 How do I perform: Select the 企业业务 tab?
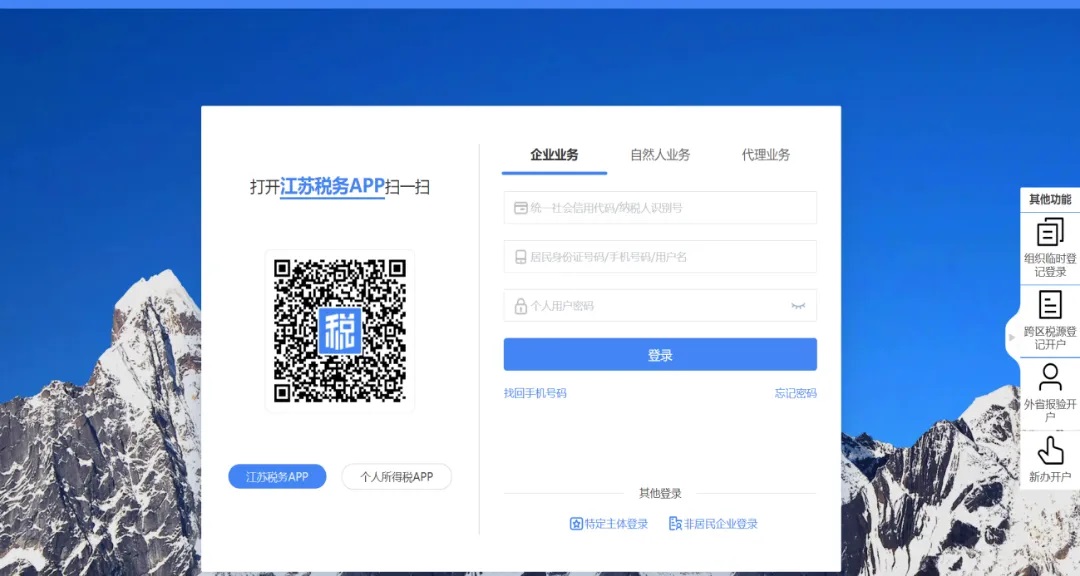pos(554,155)
